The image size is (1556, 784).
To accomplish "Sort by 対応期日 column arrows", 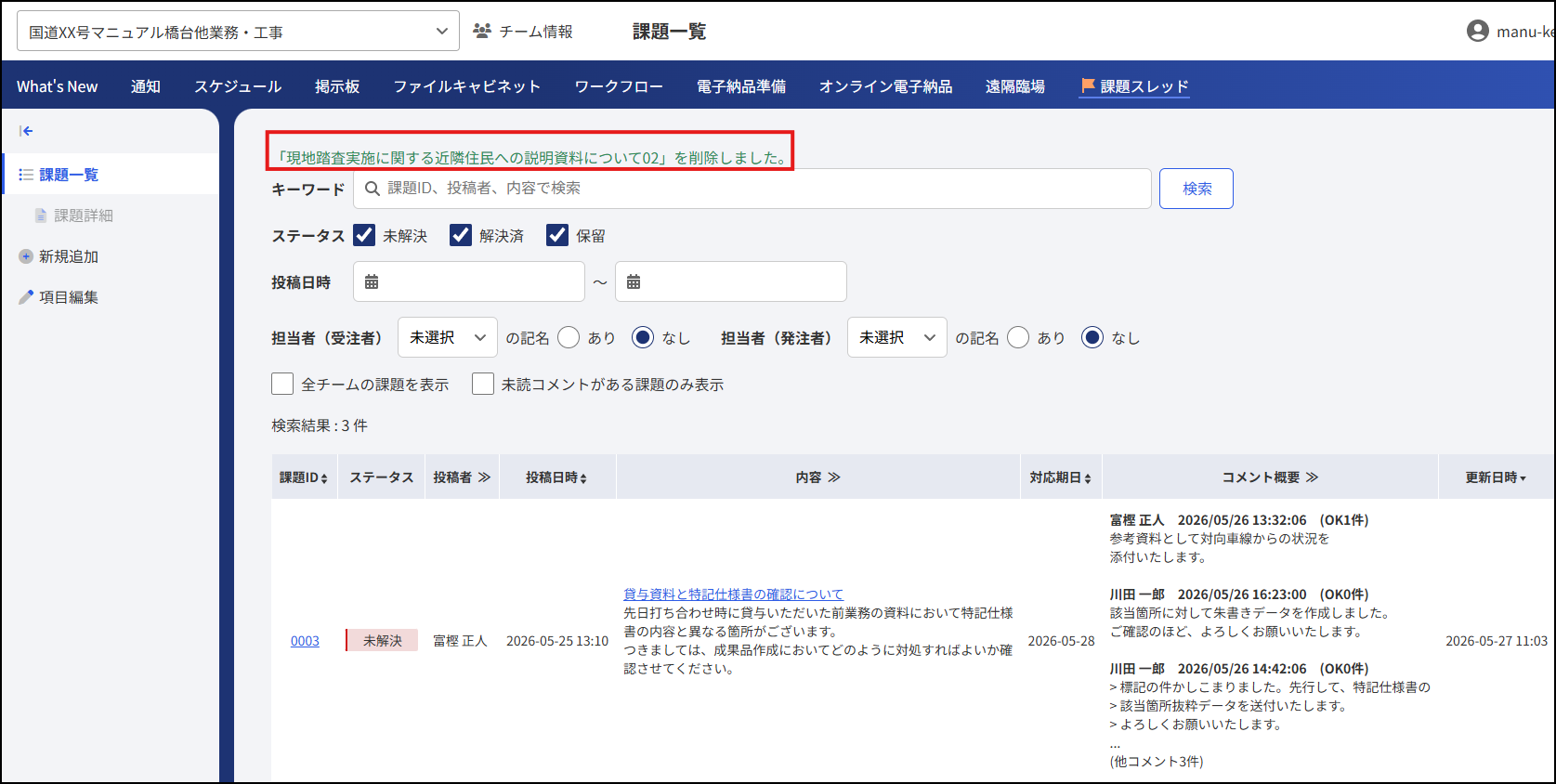I will point(1087,477).
